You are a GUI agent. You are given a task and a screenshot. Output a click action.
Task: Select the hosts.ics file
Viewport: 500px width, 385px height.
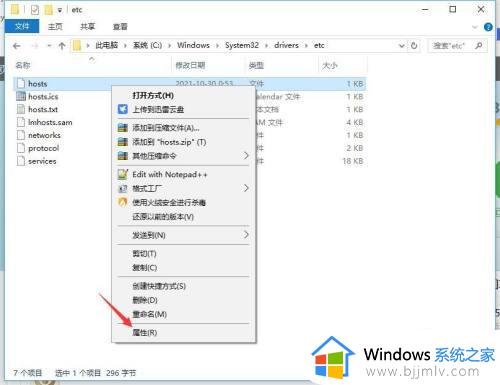point(43,97)
